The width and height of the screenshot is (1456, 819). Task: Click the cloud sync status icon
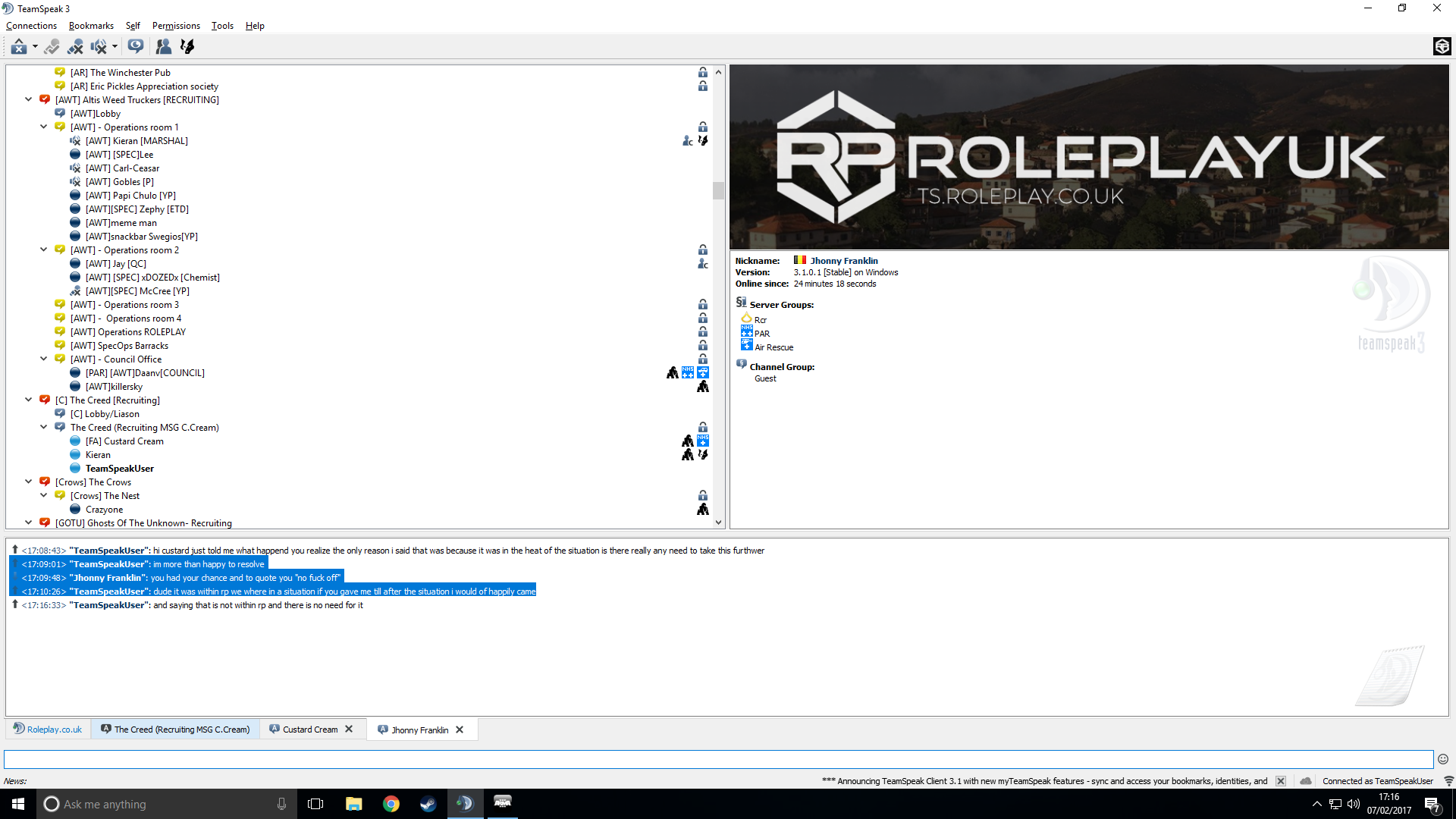coord(1306,781)
